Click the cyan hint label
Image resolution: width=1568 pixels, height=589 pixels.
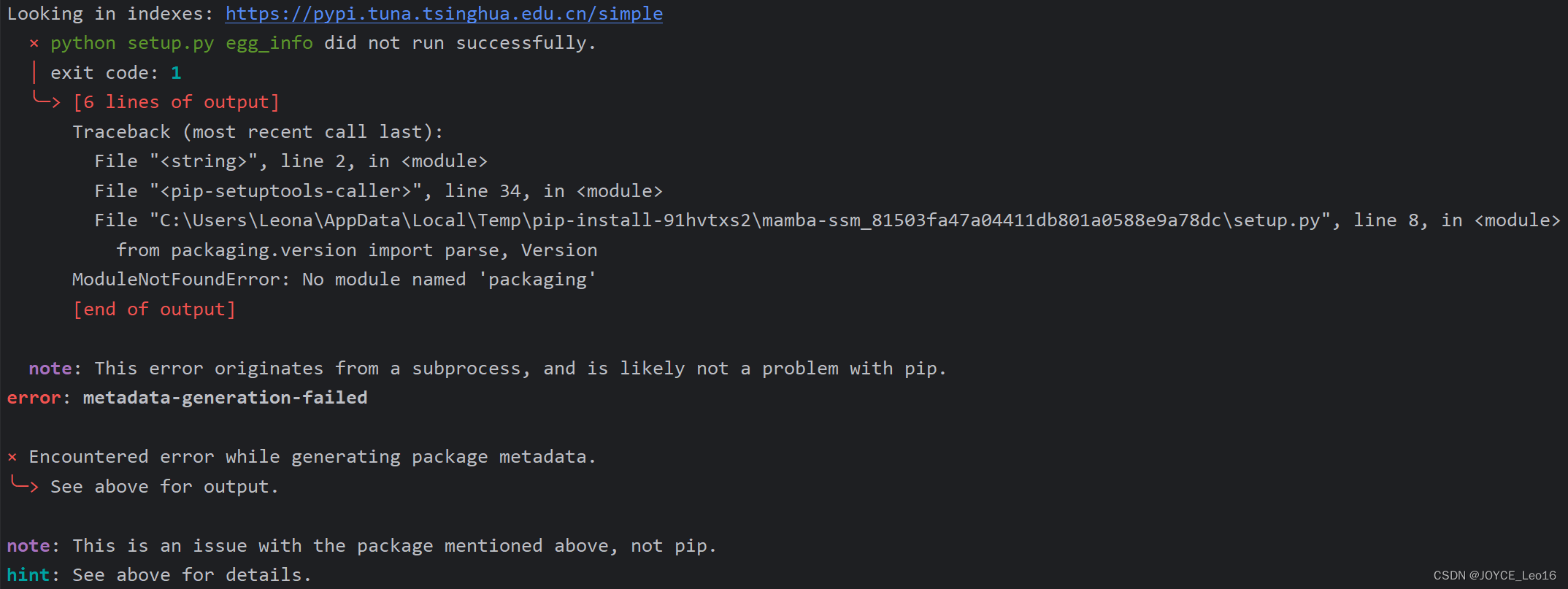pos(28,575)
